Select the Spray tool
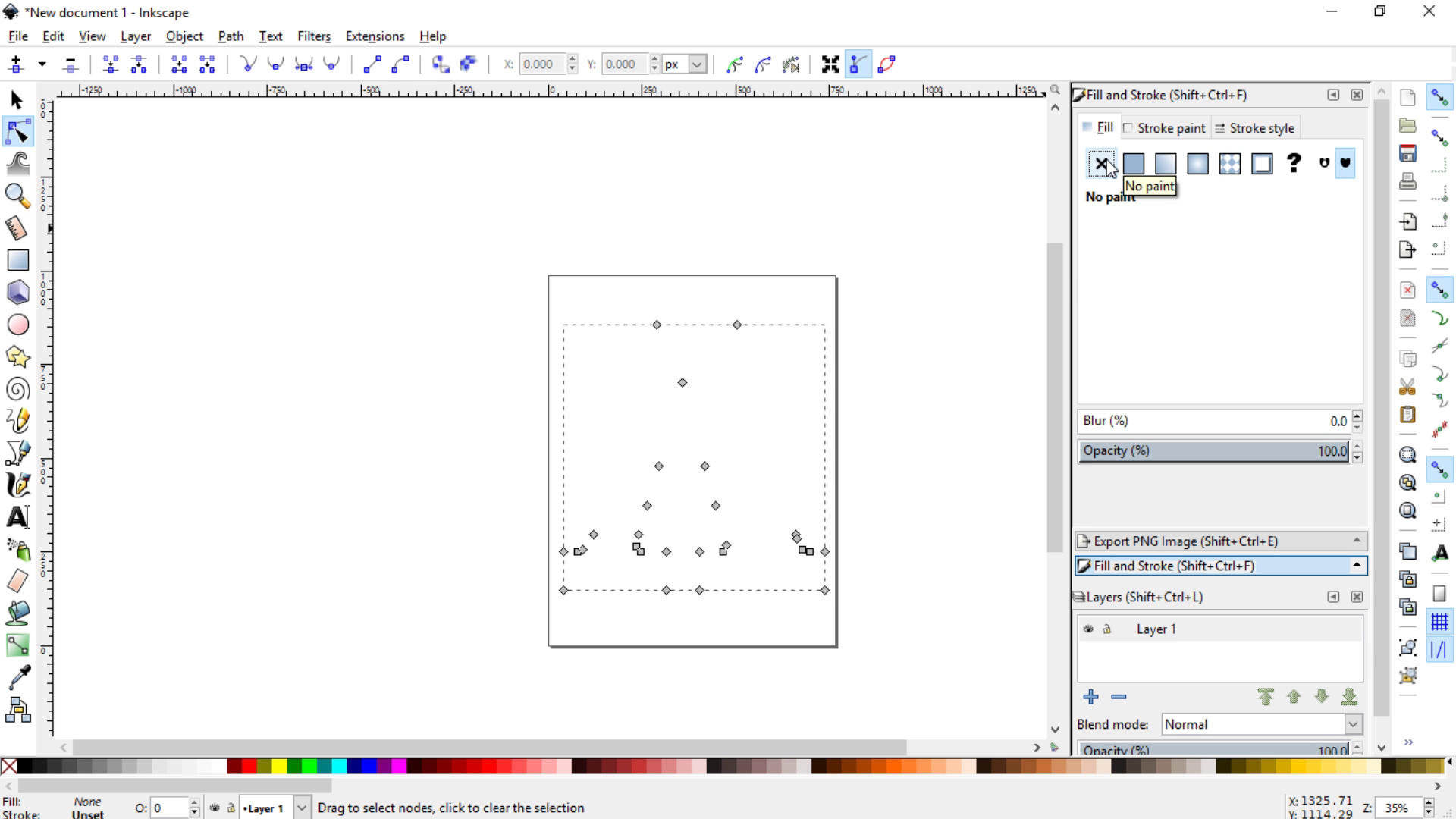 point(18,549)
